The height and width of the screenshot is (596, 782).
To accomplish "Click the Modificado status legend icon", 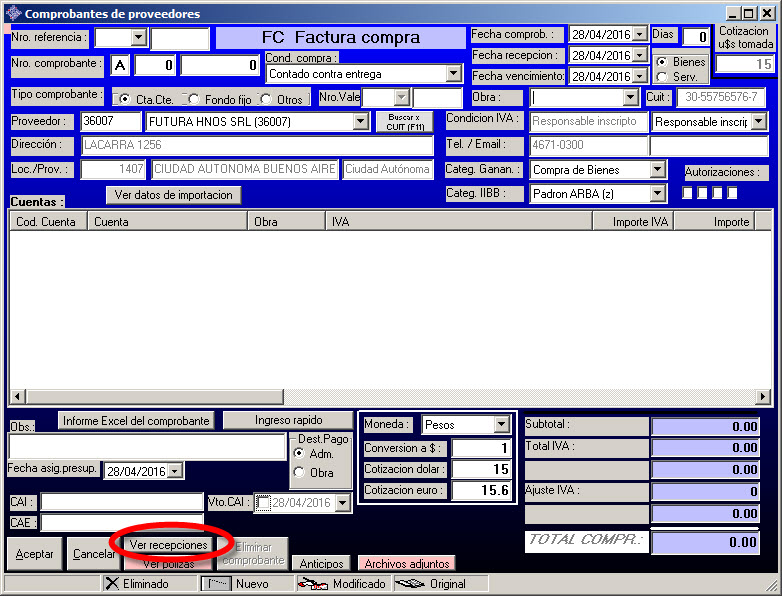I will click(314, 584).
